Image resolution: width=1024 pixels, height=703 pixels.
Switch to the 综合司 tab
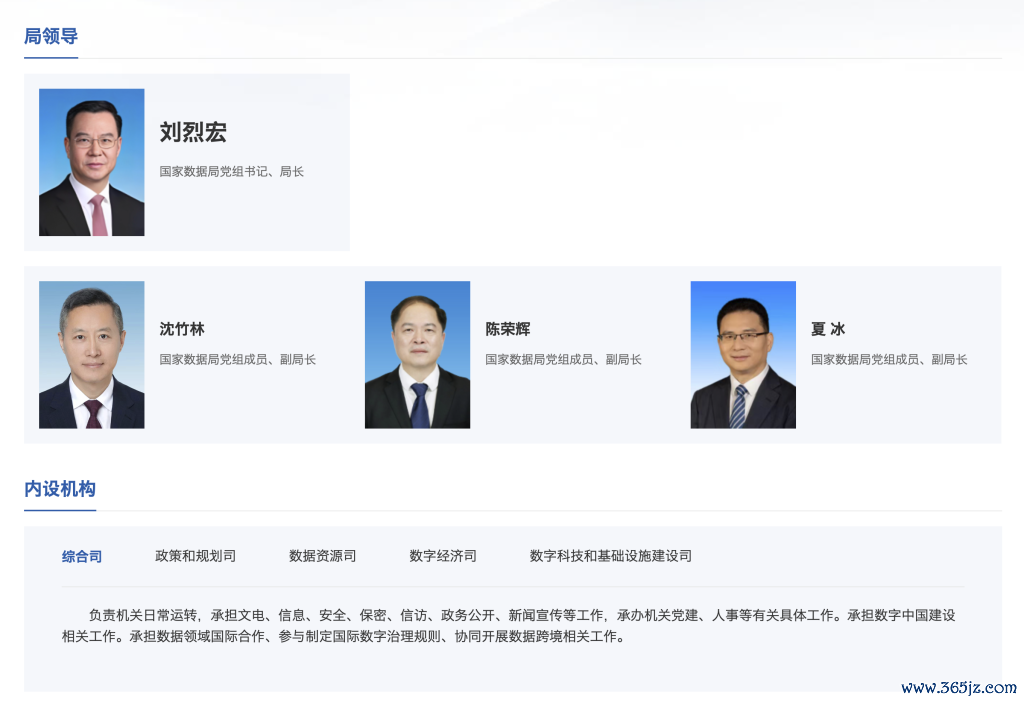(82, 556)
